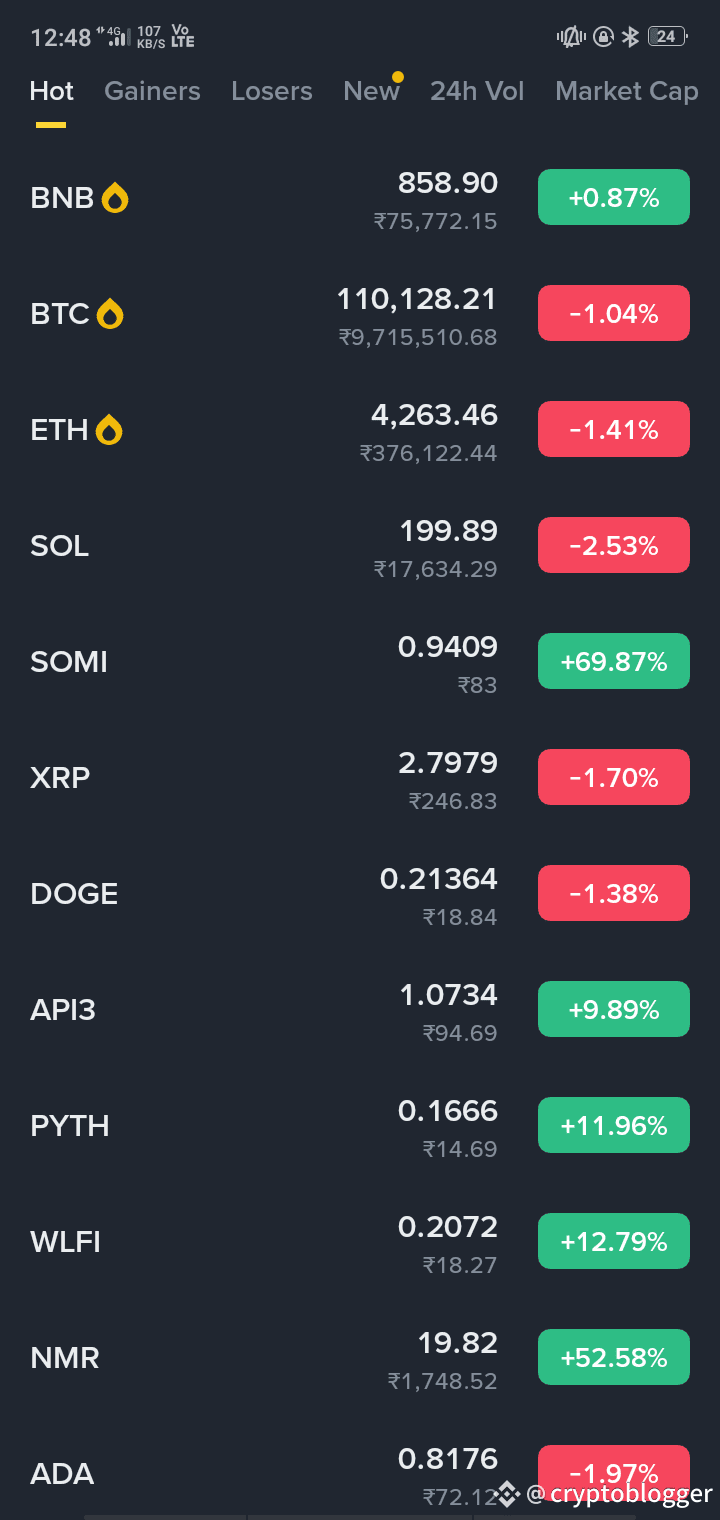Click the -1.04% change badge for BTC
The image size is (720, 1520).
tap(614, 313)
